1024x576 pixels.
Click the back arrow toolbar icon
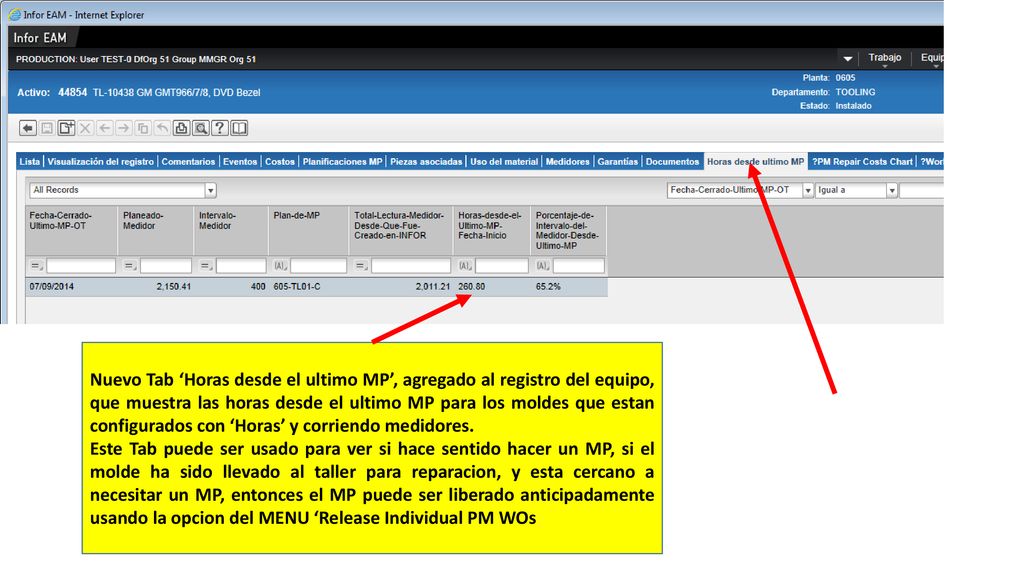coord(27,128)
